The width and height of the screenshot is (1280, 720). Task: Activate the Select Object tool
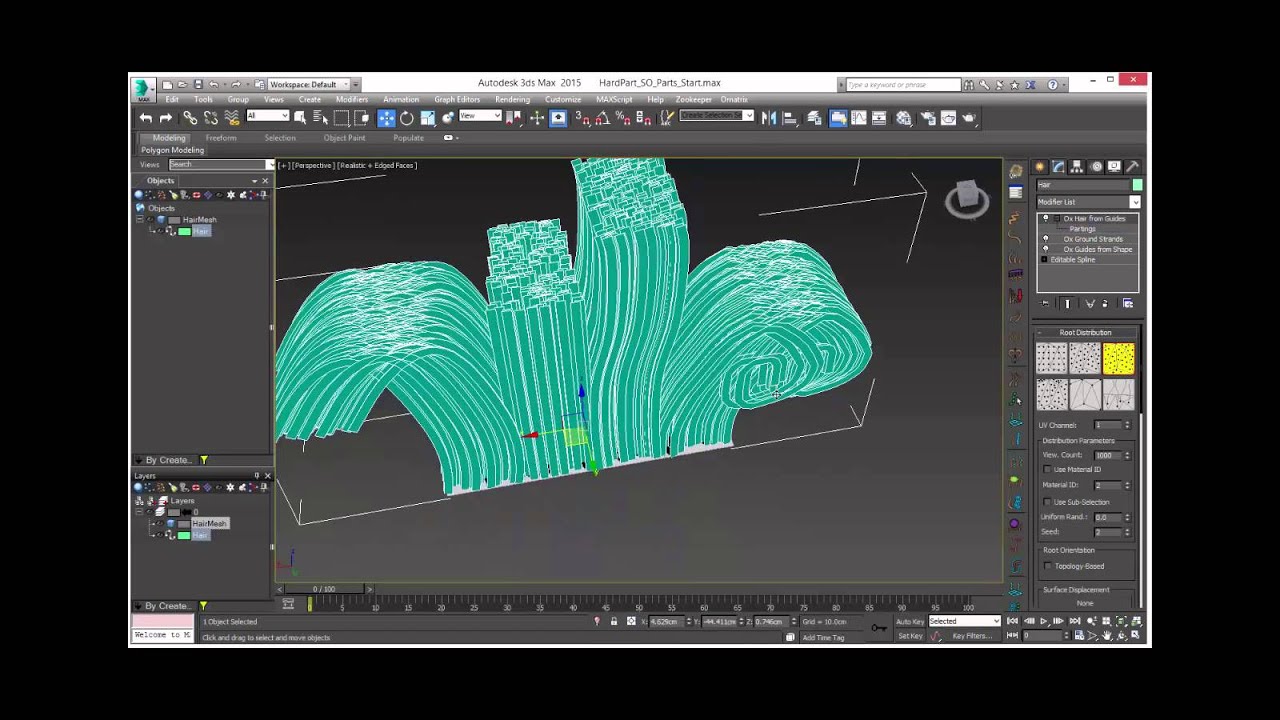coord(300,118)
